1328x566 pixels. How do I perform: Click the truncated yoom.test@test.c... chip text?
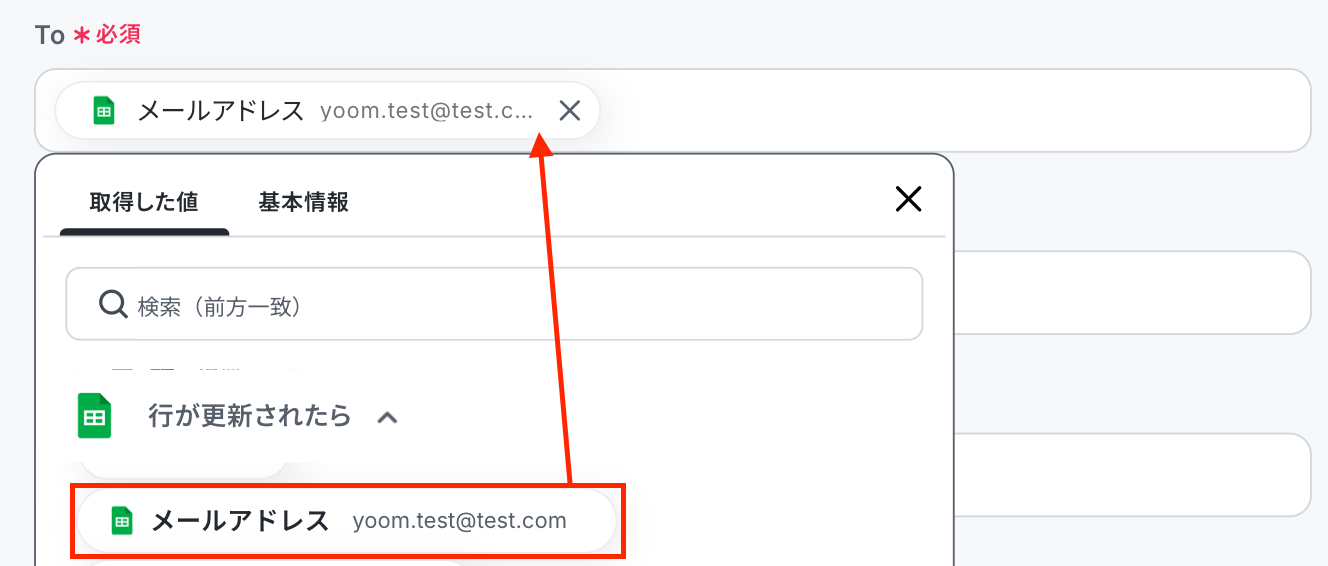pyautogui.click(x=427, y=110)
